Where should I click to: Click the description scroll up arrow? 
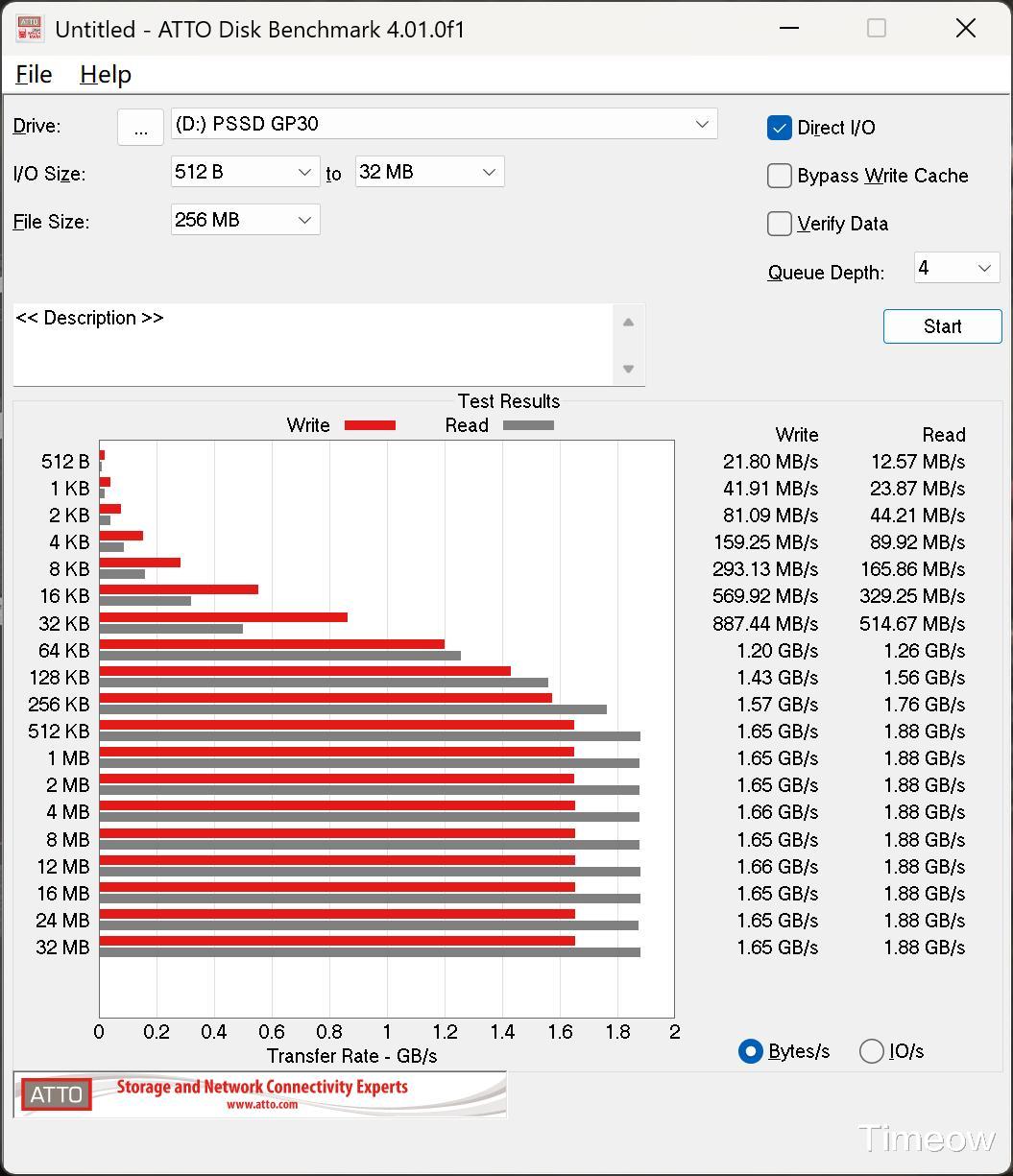[x=628, y=323]
